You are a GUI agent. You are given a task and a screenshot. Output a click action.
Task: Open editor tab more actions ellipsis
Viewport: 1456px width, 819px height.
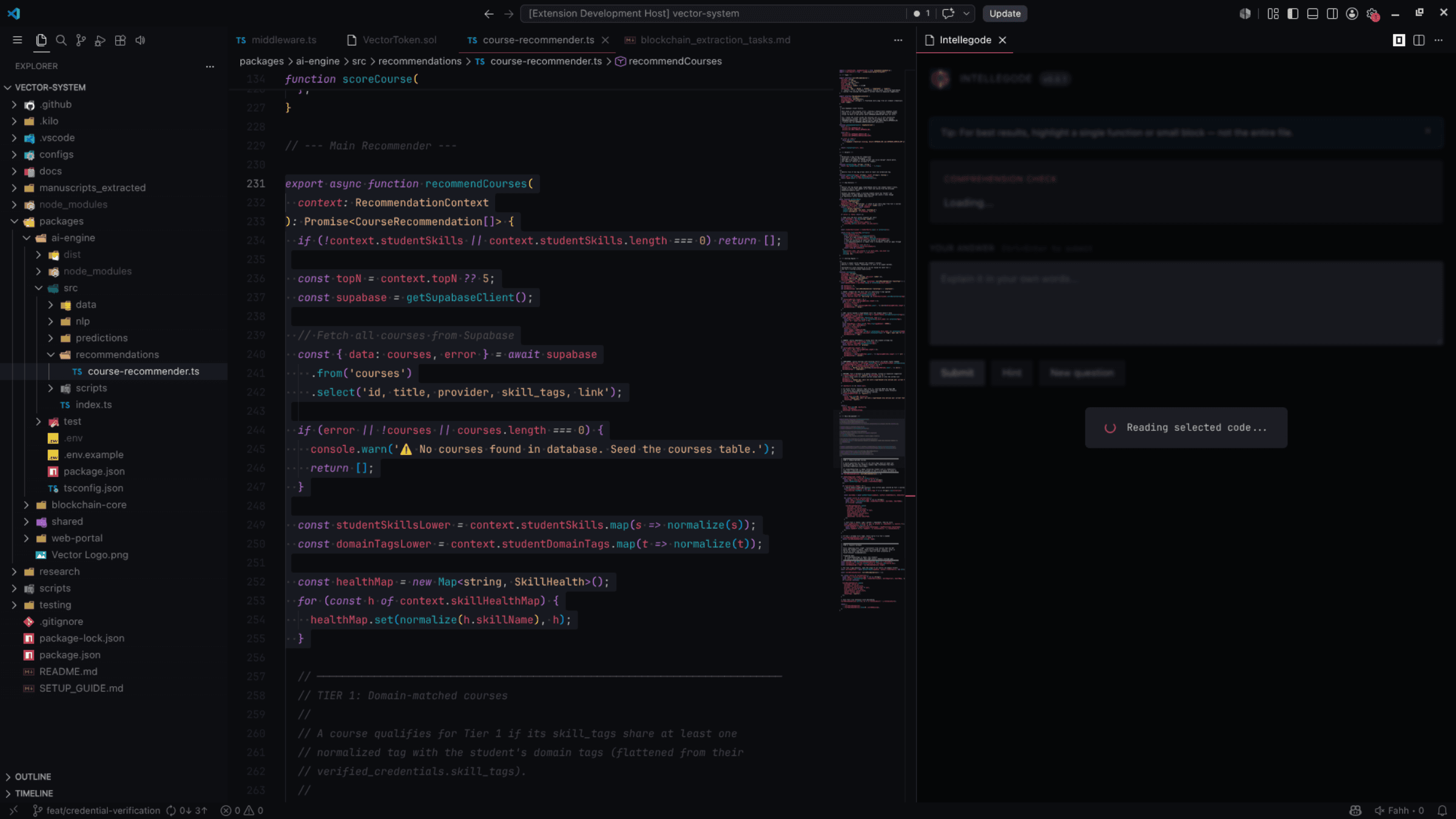click(x=898, y=40)
